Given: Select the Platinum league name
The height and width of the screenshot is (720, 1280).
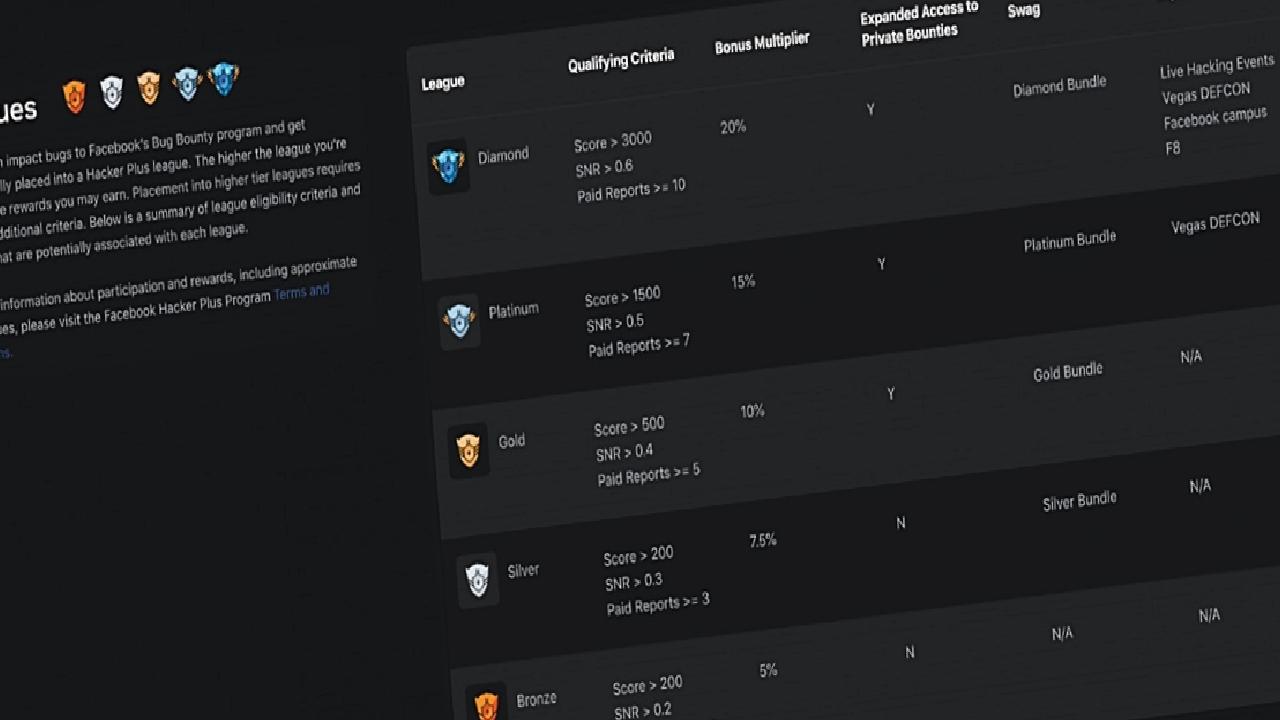Looking at the screenshot, I should (513, 311).
